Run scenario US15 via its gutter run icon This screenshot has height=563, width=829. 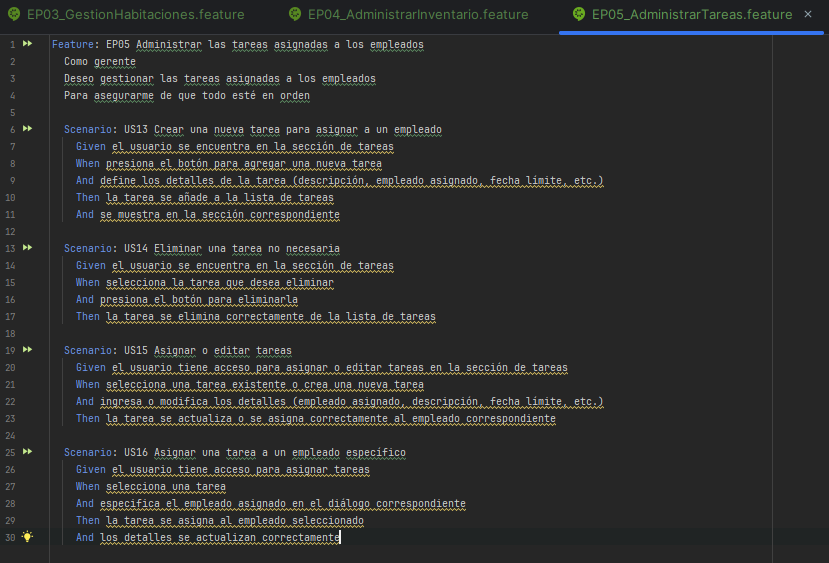point(27,350)
